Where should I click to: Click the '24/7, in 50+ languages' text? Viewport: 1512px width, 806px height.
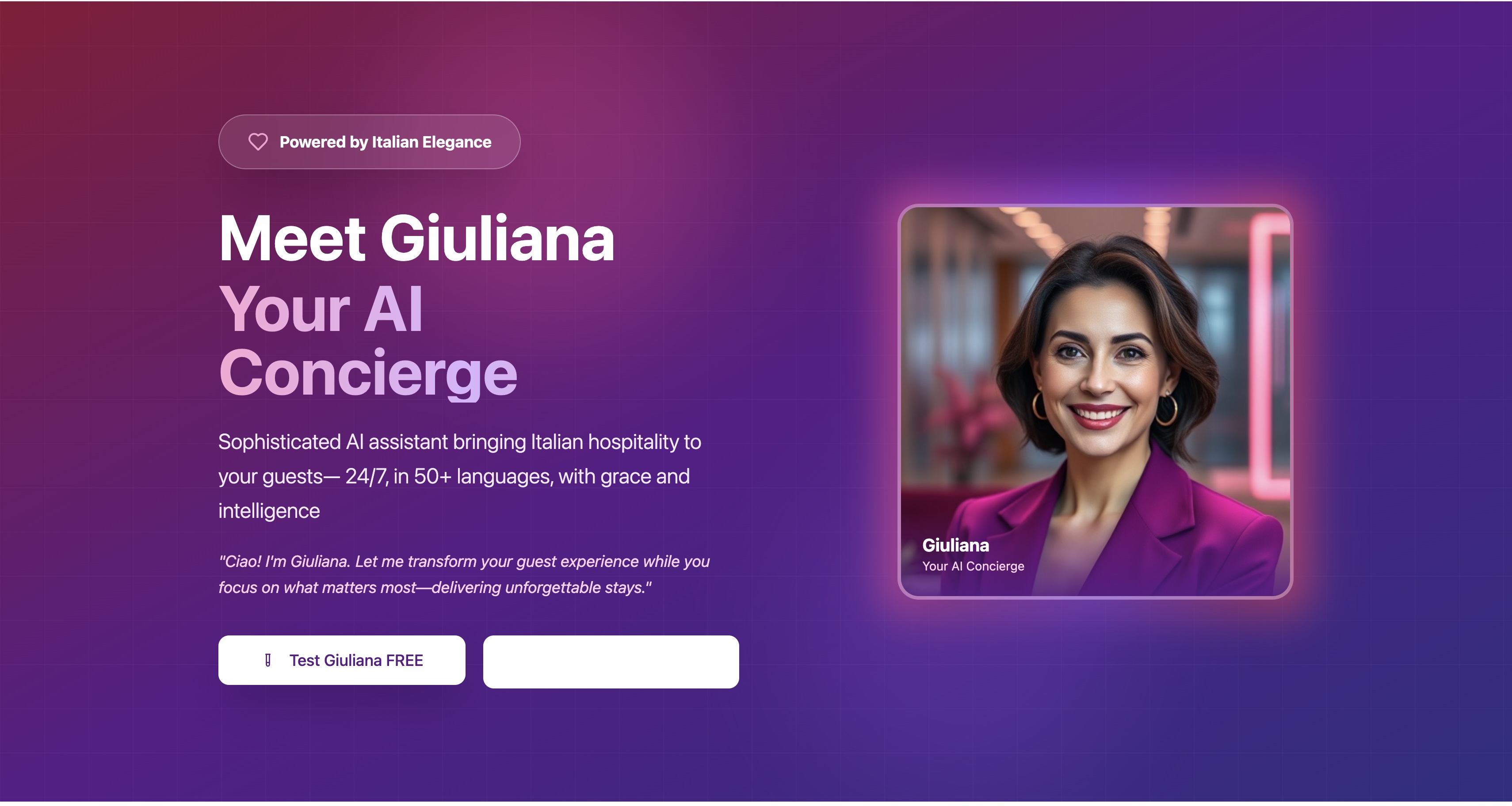click(x=448, y=476)
